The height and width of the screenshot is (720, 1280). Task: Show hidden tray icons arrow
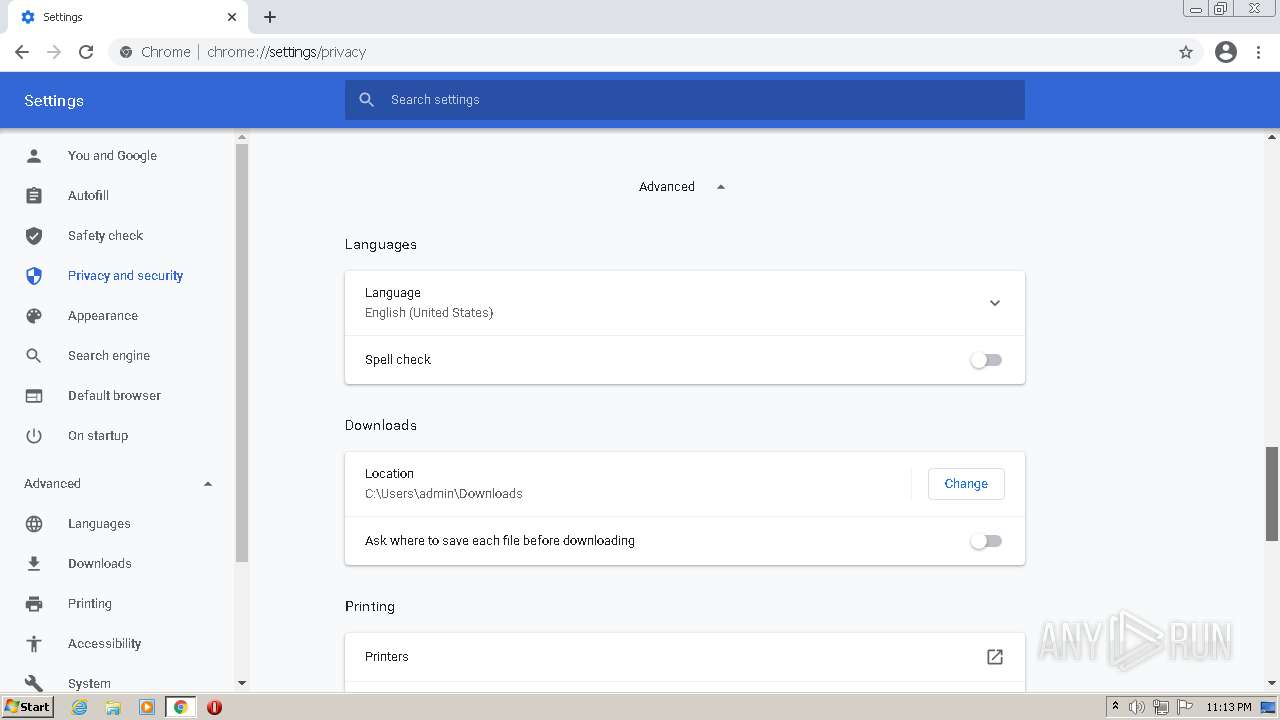tap(1115, 706)
